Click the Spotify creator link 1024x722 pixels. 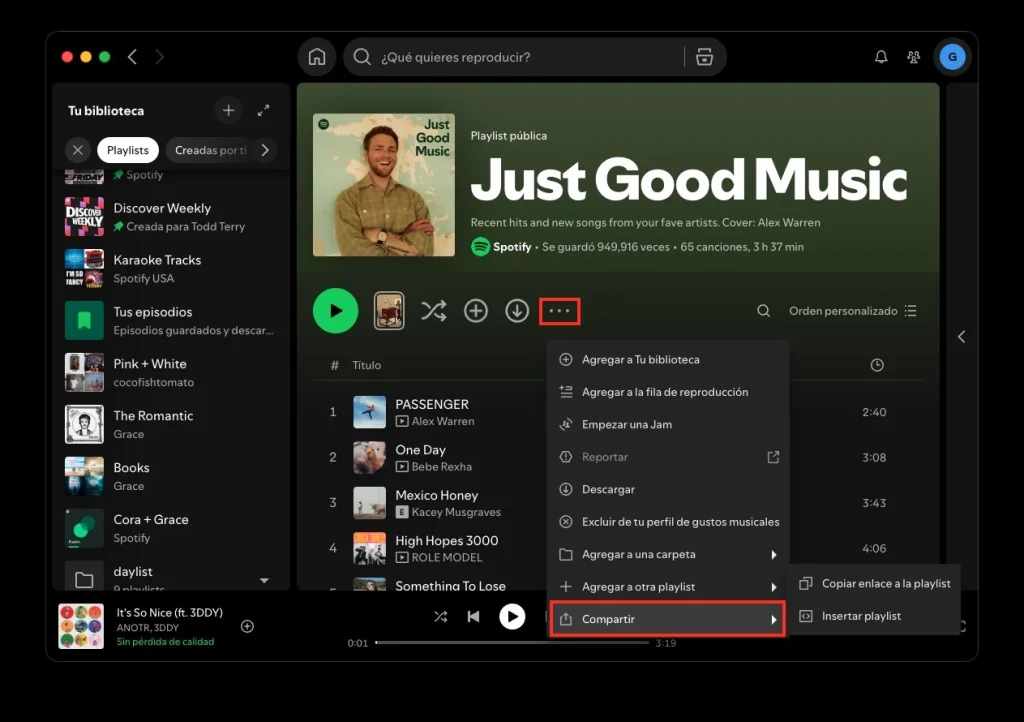[512, 247]
